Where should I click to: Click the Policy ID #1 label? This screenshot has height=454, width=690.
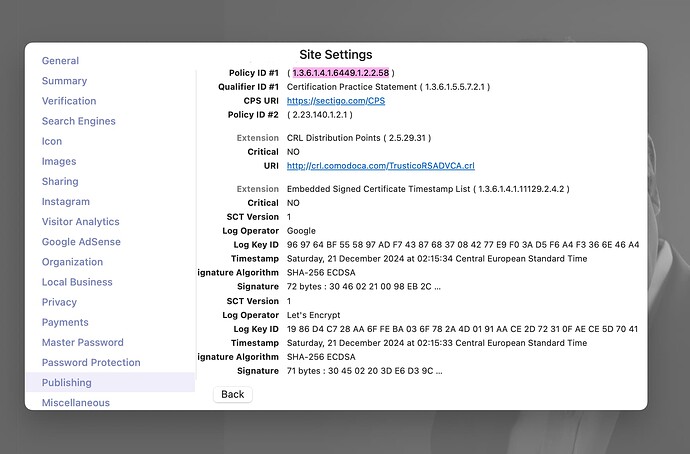tap(253, 73)
